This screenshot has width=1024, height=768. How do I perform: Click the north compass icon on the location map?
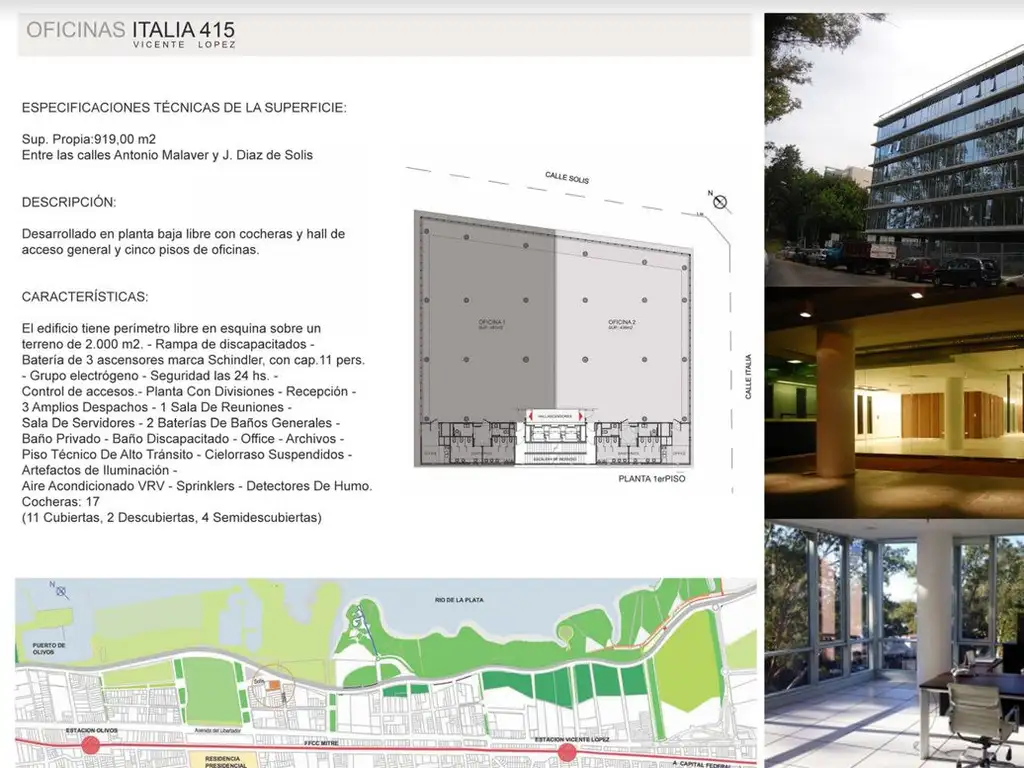59,590
